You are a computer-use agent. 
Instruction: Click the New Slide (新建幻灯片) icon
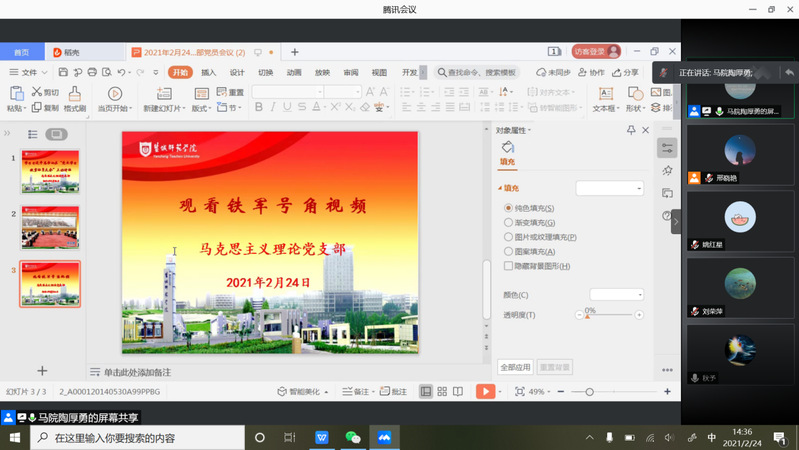click(162, 95)
